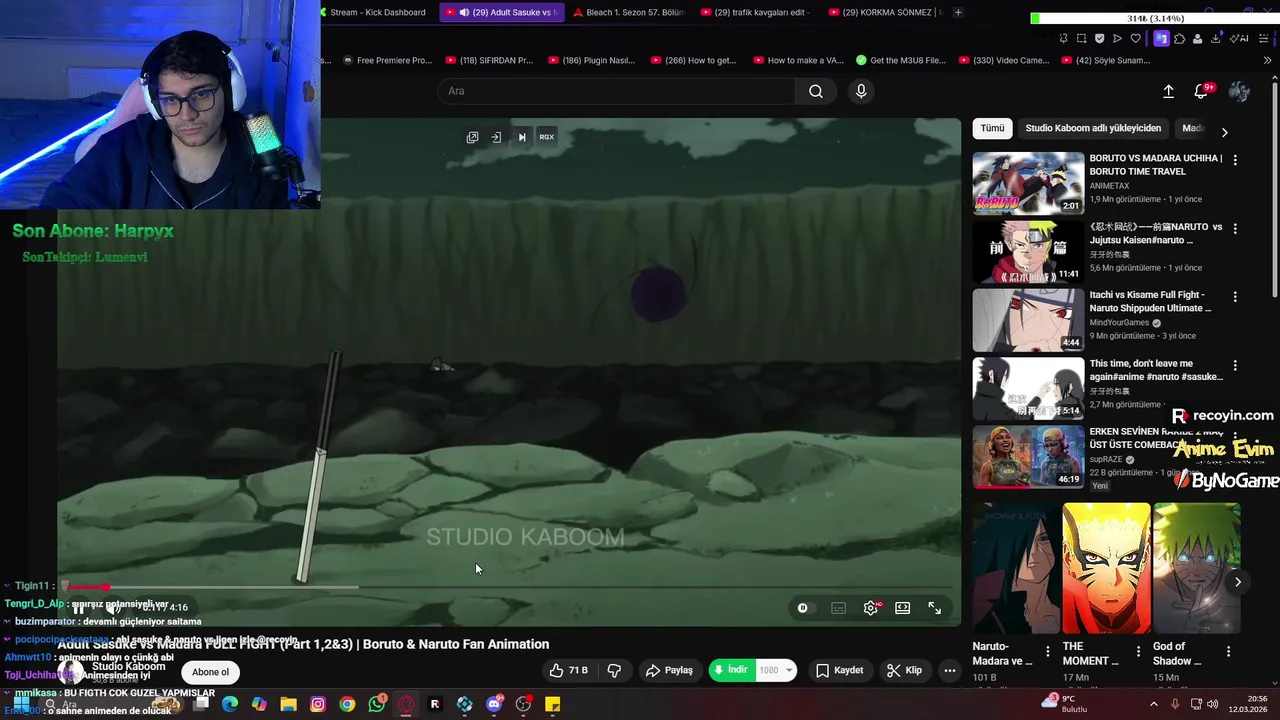Click the browser send flow arrow icon
Viewport: 1280px width, 720px height.
1117,38
